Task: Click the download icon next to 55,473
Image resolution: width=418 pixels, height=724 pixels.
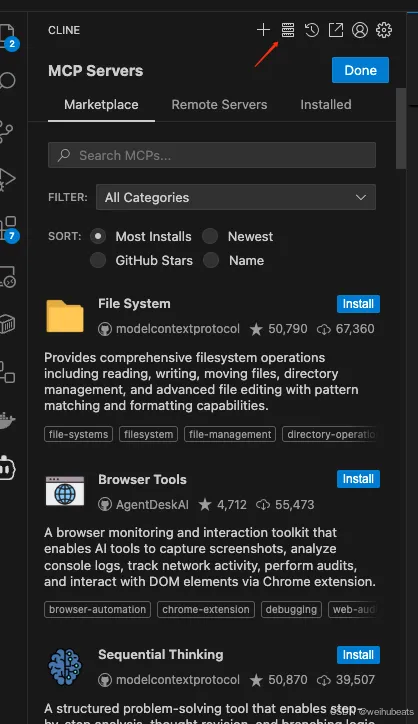Action: [x=263, y=505]
